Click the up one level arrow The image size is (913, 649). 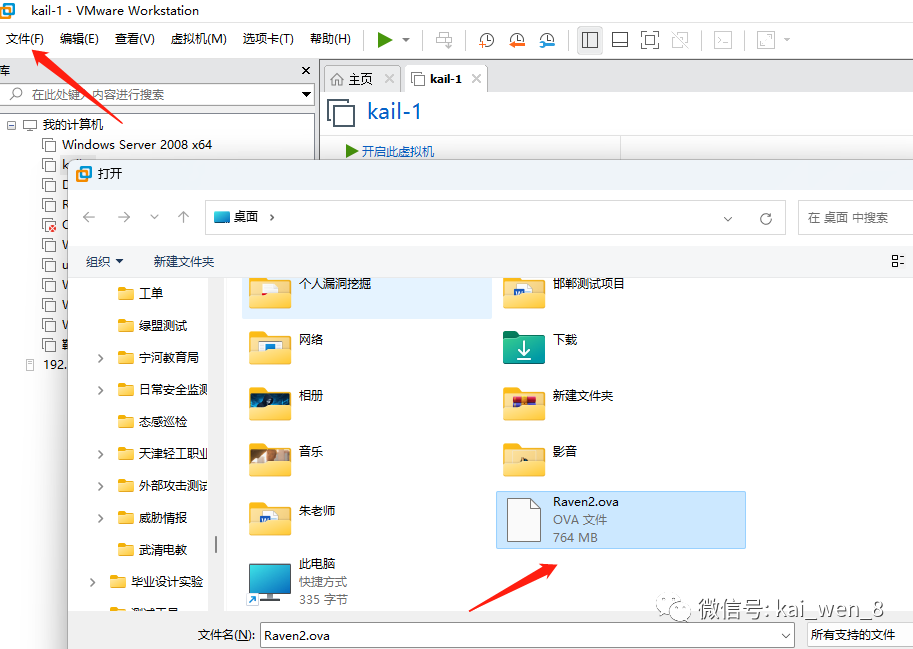click(183, 217)
